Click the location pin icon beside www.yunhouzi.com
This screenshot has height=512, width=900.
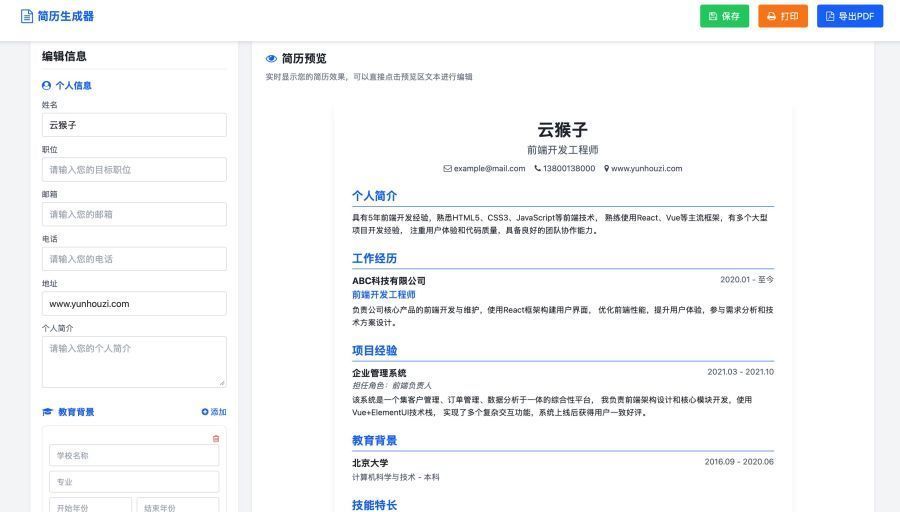(606, 169)
